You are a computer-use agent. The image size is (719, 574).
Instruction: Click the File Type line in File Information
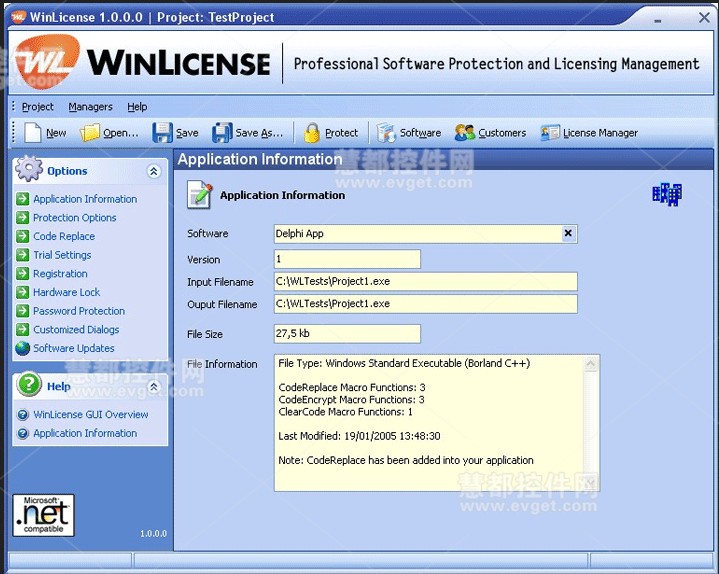pos(404,364)
